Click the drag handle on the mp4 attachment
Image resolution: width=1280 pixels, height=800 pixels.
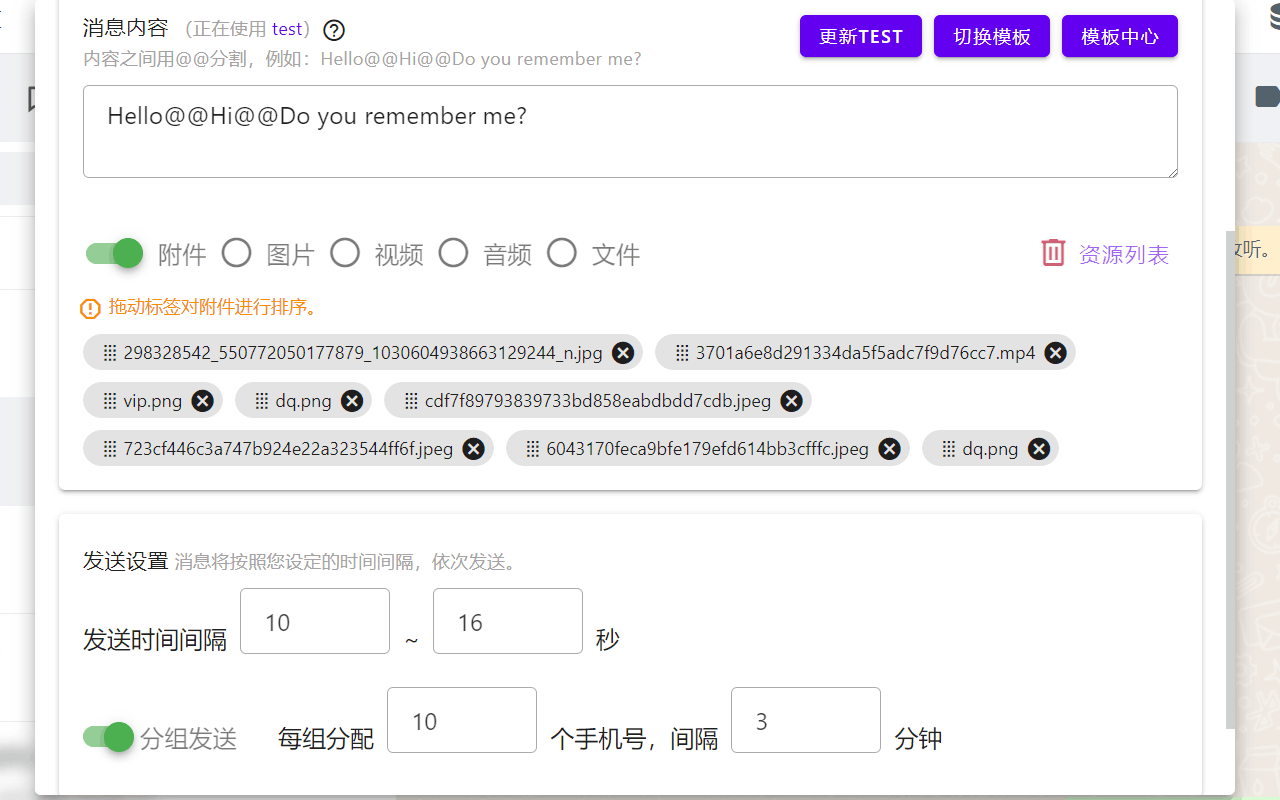click(681, 352)
